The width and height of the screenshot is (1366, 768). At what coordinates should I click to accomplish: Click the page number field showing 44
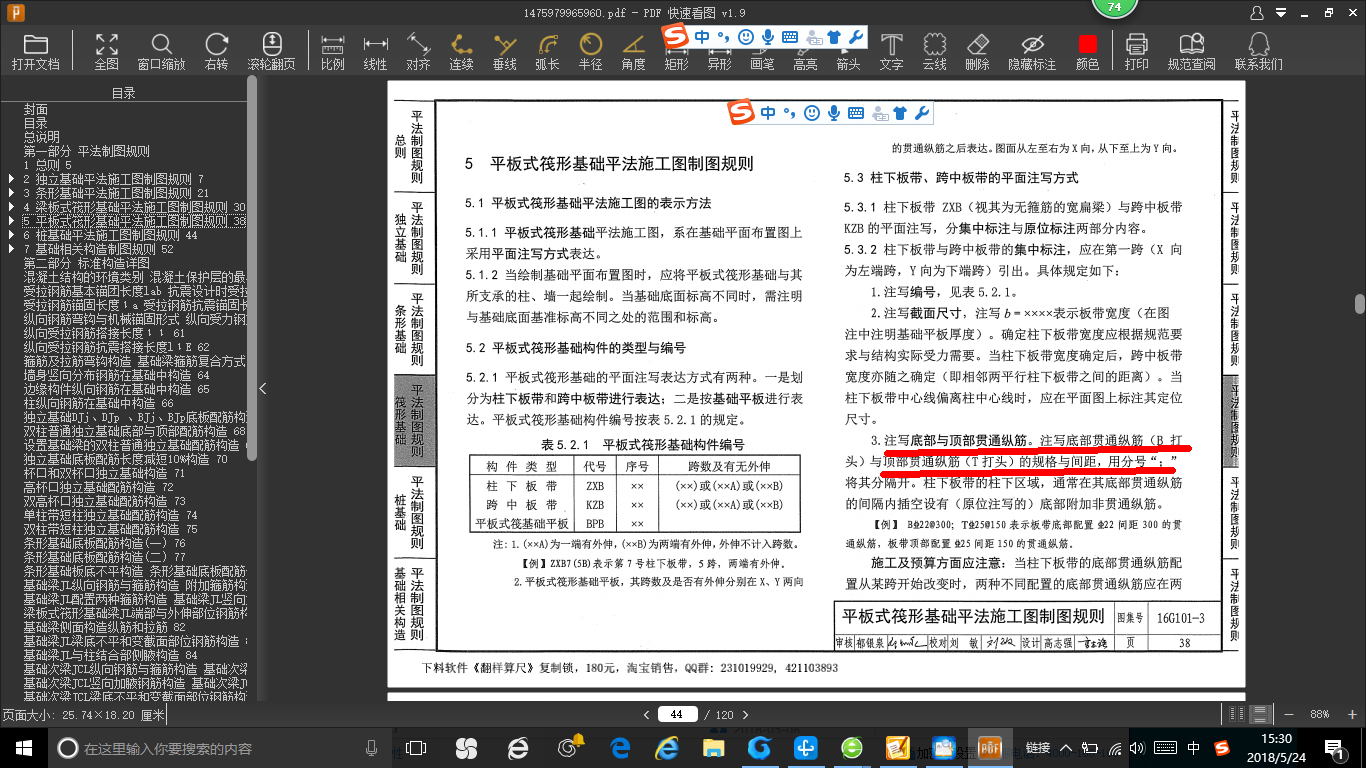point(677,714)
